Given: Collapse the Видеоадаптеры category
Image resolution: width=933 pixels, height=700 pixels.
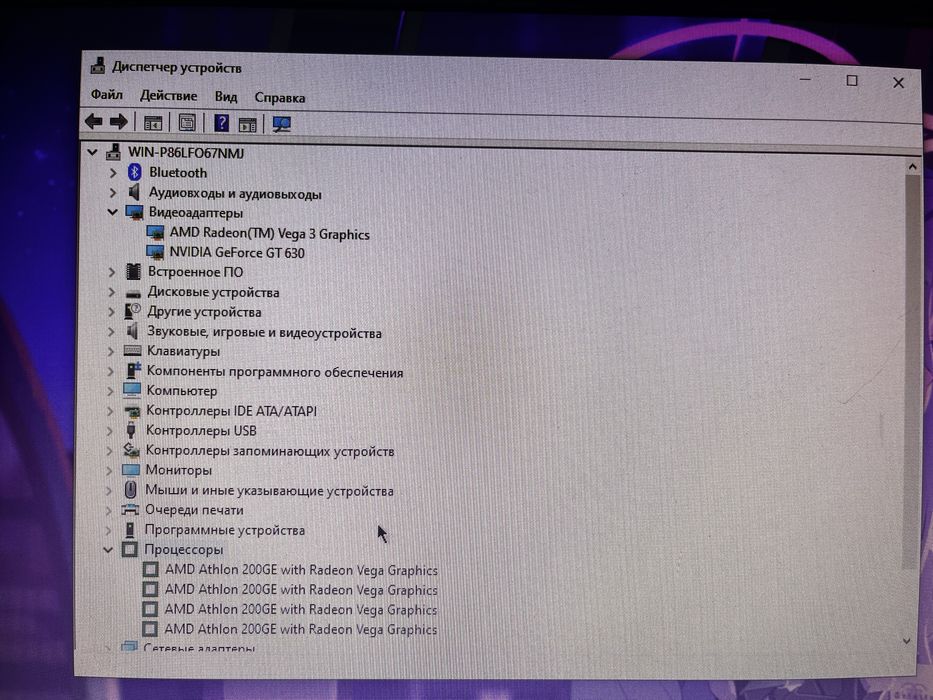Looking at the screenshot, I should click(112, 212).
